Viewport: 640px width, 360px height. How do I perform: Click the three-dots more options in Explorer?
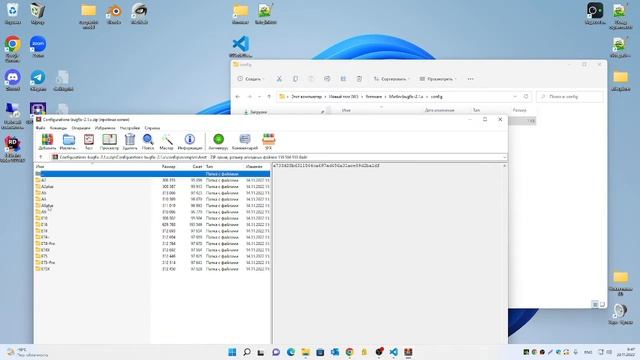coord(471,79)
